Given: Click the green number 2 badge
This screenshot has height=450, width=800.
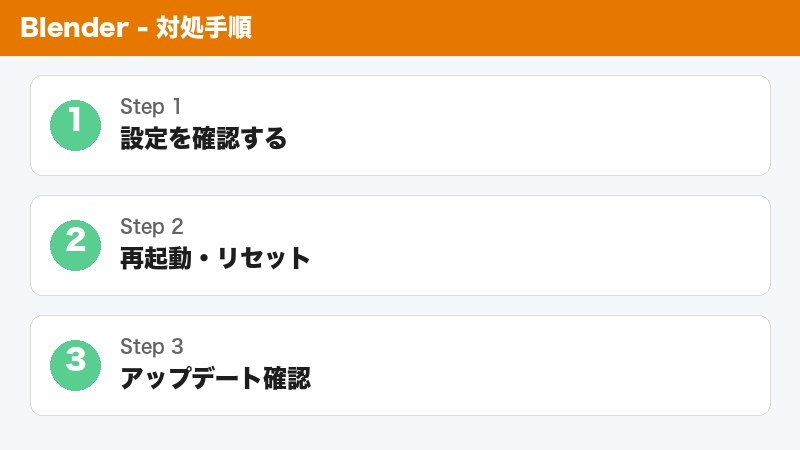Looking at the screenshot, I should pos(76,246).
